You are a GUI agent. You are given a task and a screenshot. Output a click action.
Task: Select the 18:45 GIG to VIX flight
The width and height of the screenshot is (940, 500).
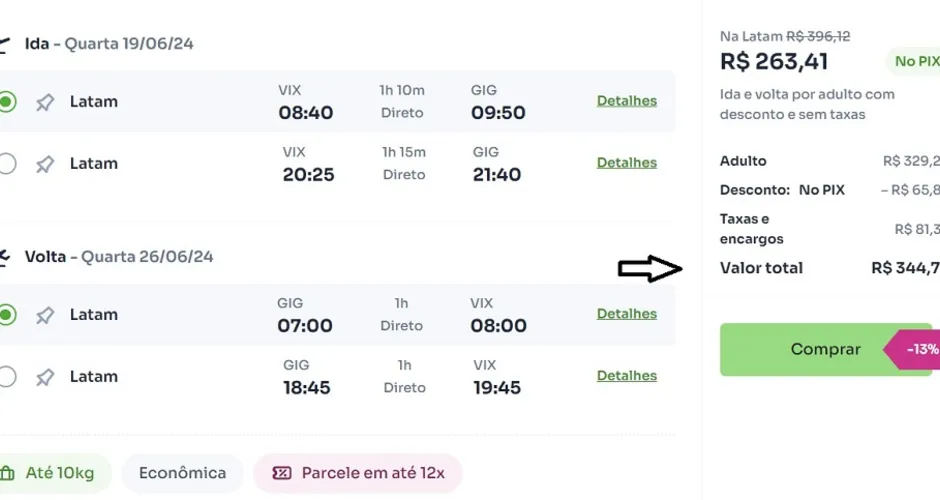point(7,376)
